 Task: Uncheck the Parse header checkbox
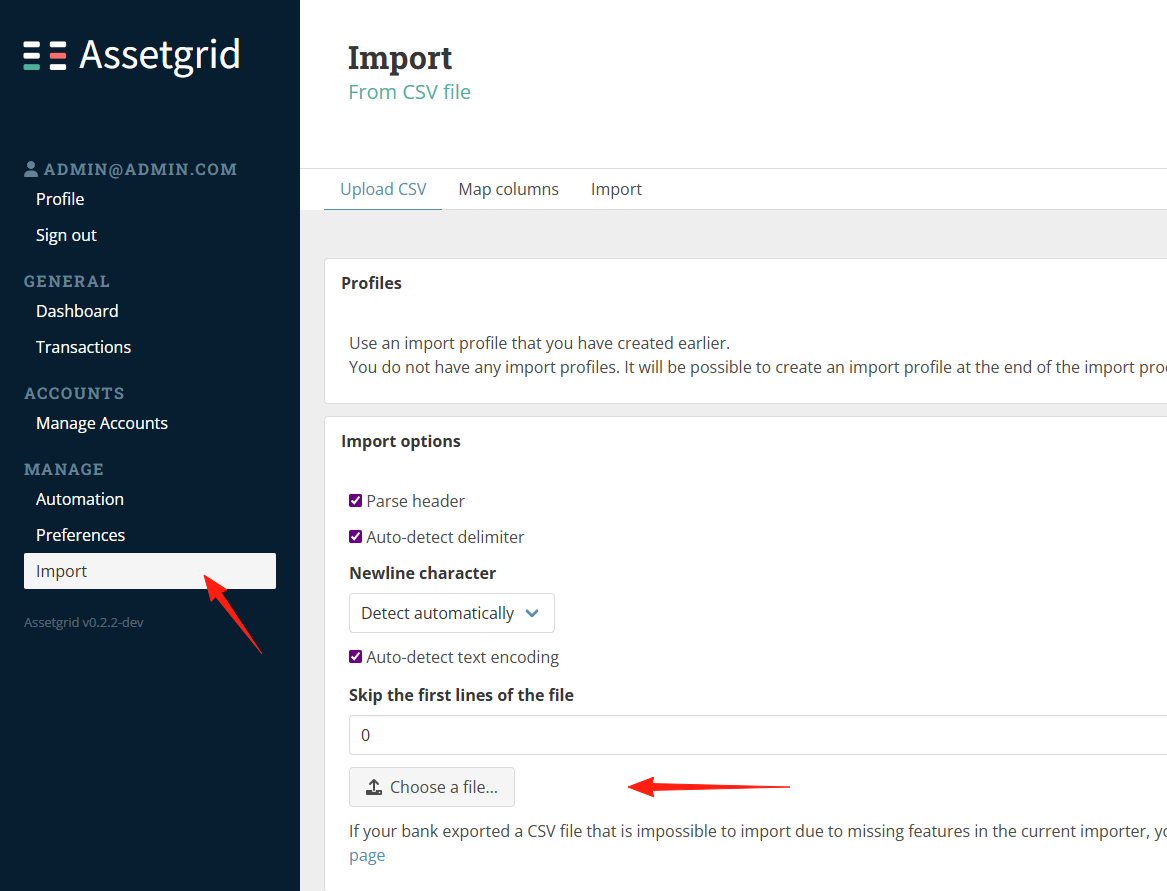[x=356, y=500]
